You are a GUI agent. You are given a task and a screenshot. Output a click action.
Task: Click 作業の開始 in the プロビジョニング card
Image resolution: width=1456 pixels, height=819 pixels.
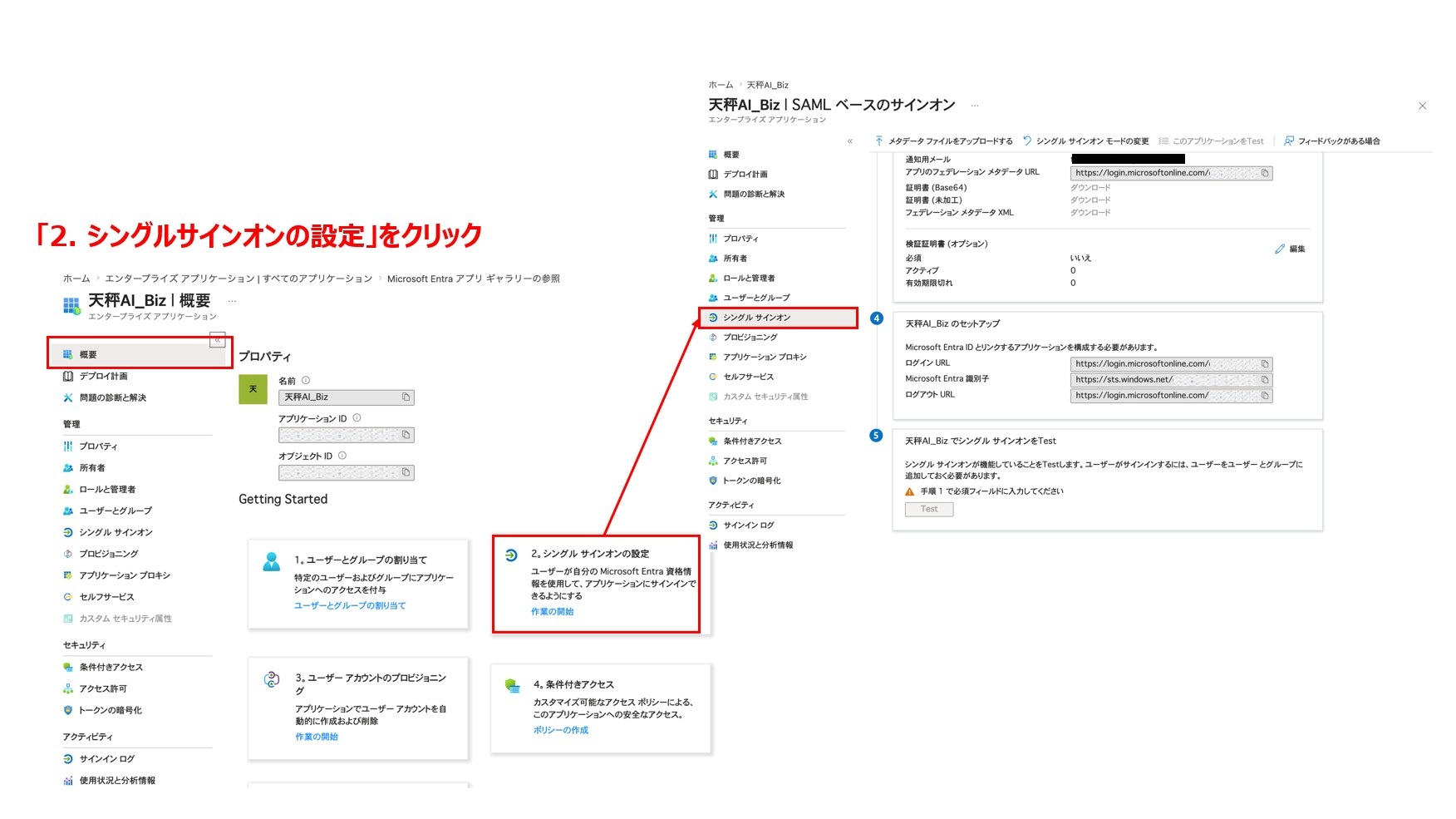[317, 737]
